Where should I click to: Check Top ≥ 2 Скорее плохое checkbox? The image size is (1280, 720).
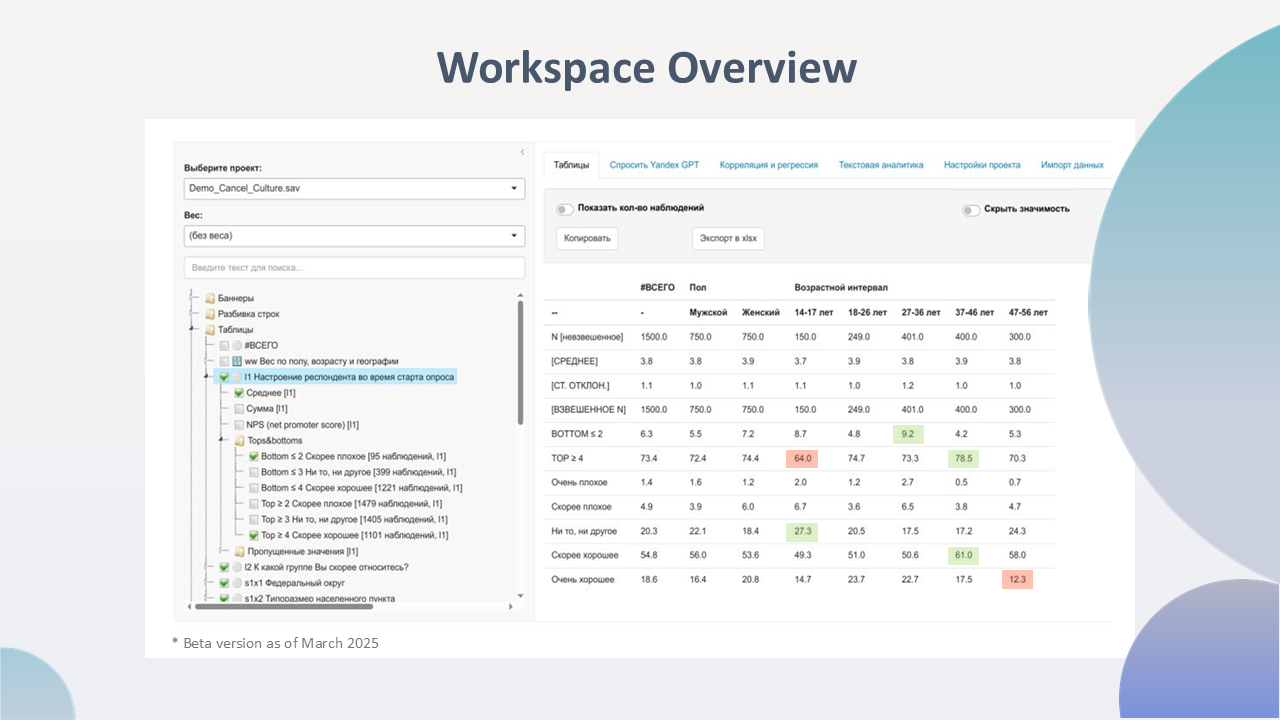pyautogui.click(x=254, y=504)
